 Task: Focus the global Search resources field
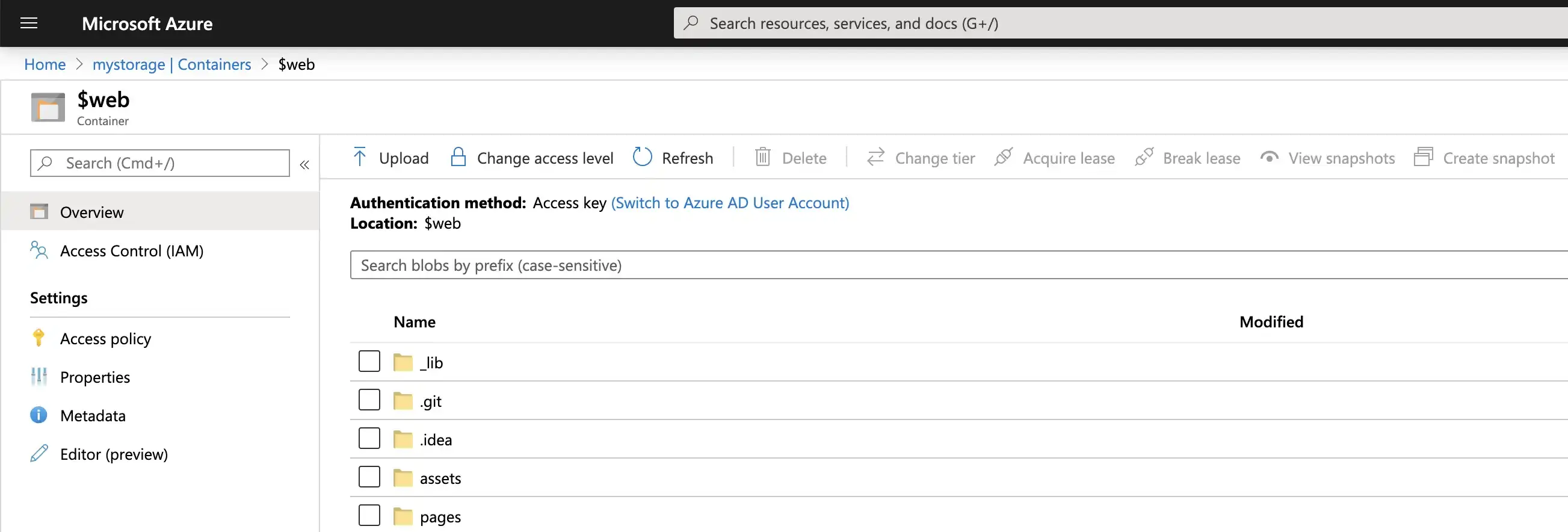click(x=1120, y=23)
